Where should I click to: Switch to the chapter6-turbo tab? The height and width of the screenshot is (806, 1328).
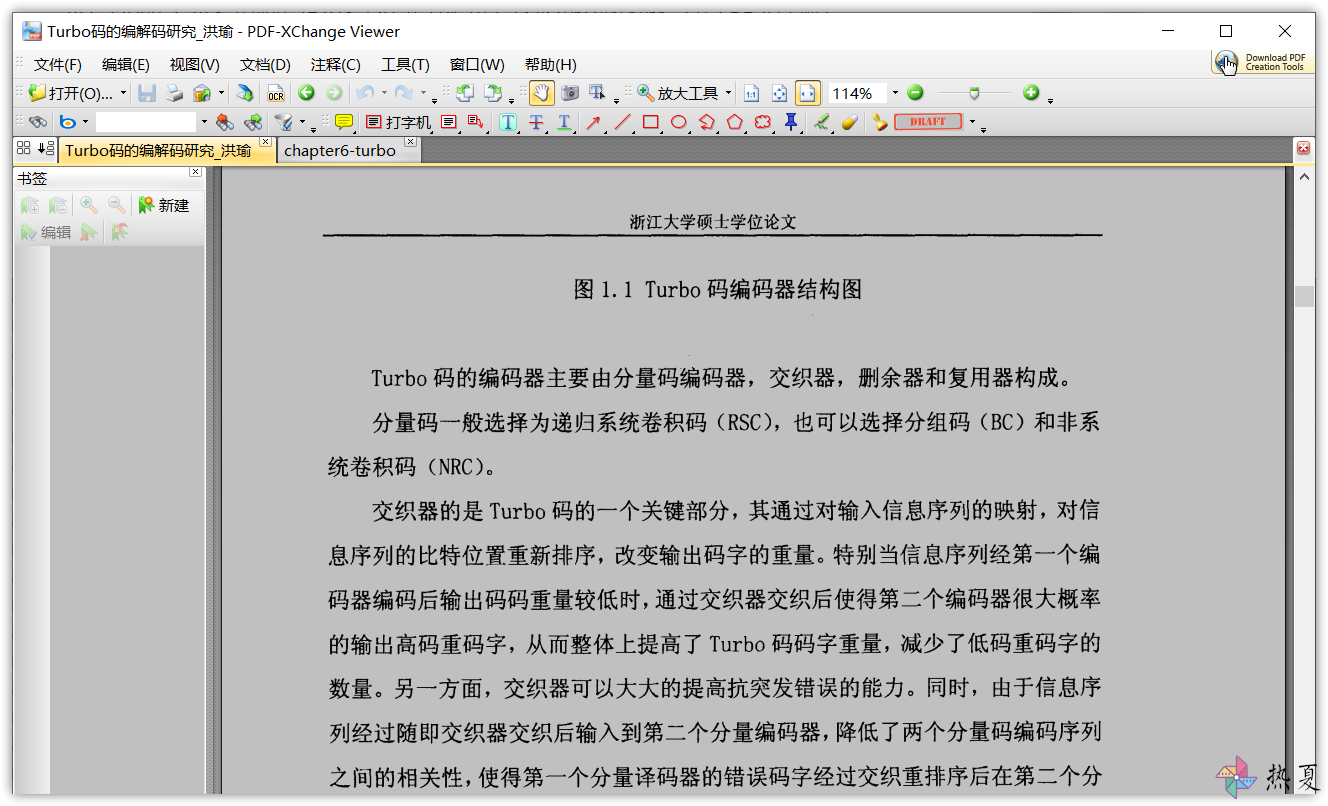340,150
